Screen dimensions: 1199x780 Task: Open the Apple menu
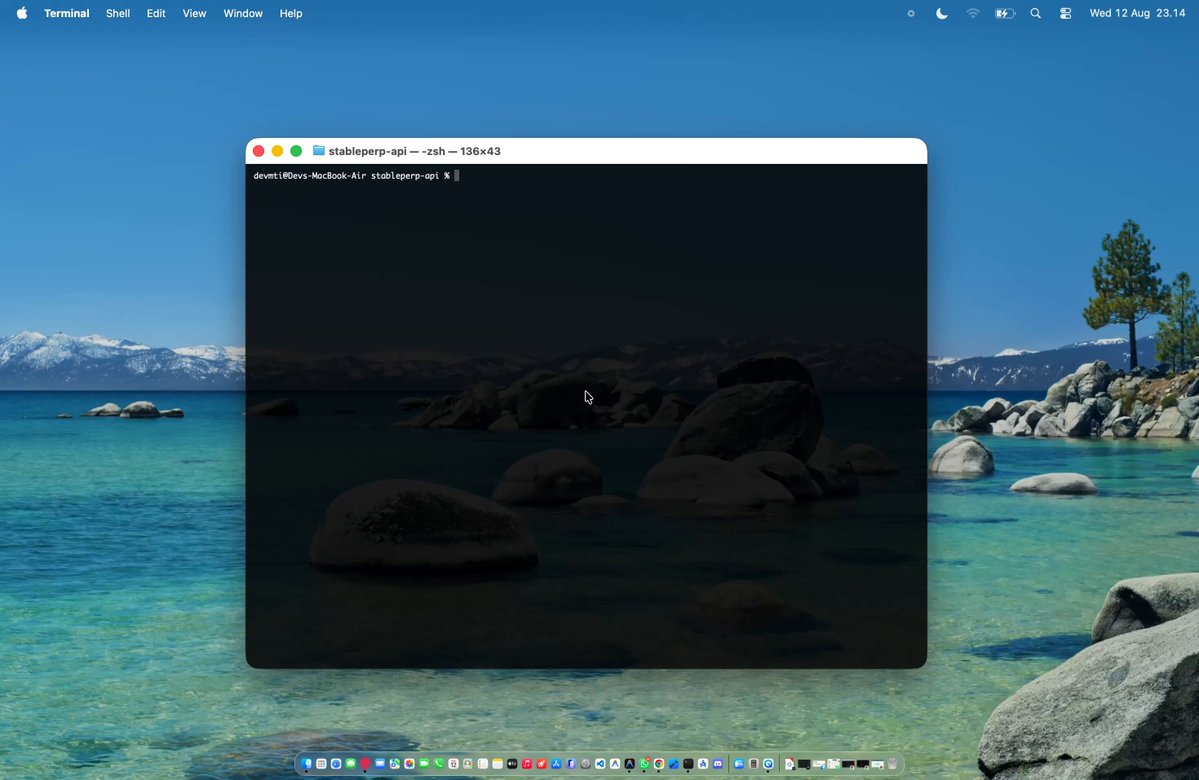22,13
